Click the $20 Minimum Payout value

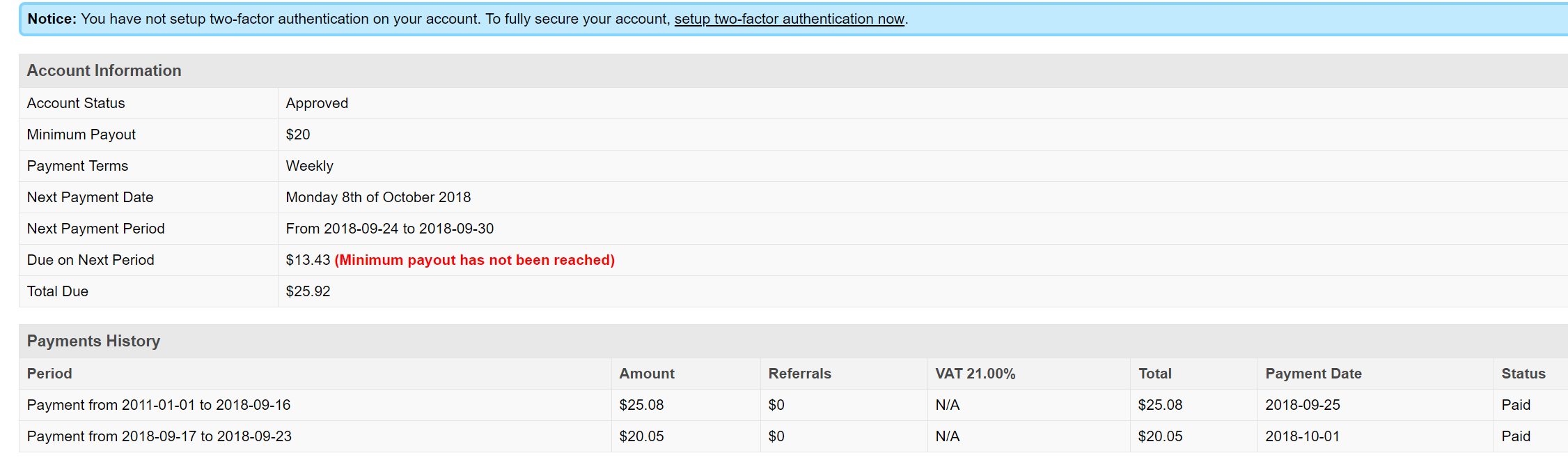[298, 135]
